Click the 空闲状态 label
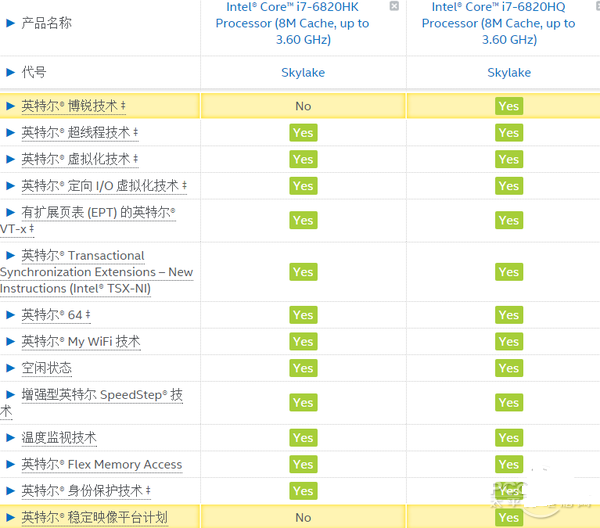 (x=47, y=368)
